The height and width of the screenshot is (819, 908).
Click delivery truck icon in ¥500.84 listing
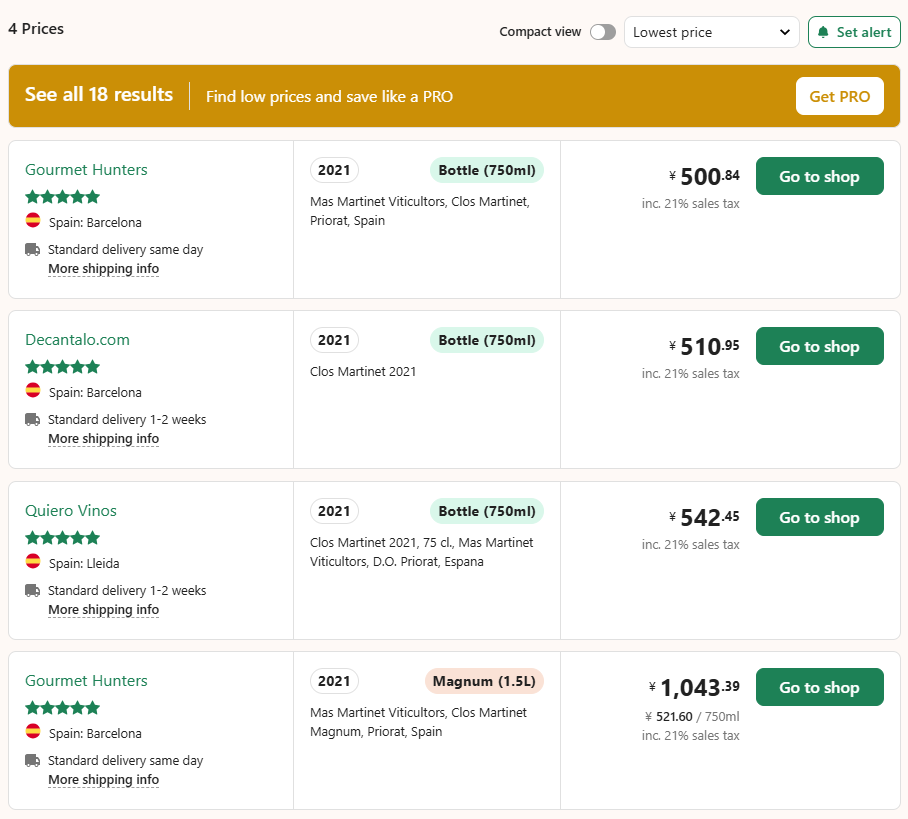click(x=32, y=250)
